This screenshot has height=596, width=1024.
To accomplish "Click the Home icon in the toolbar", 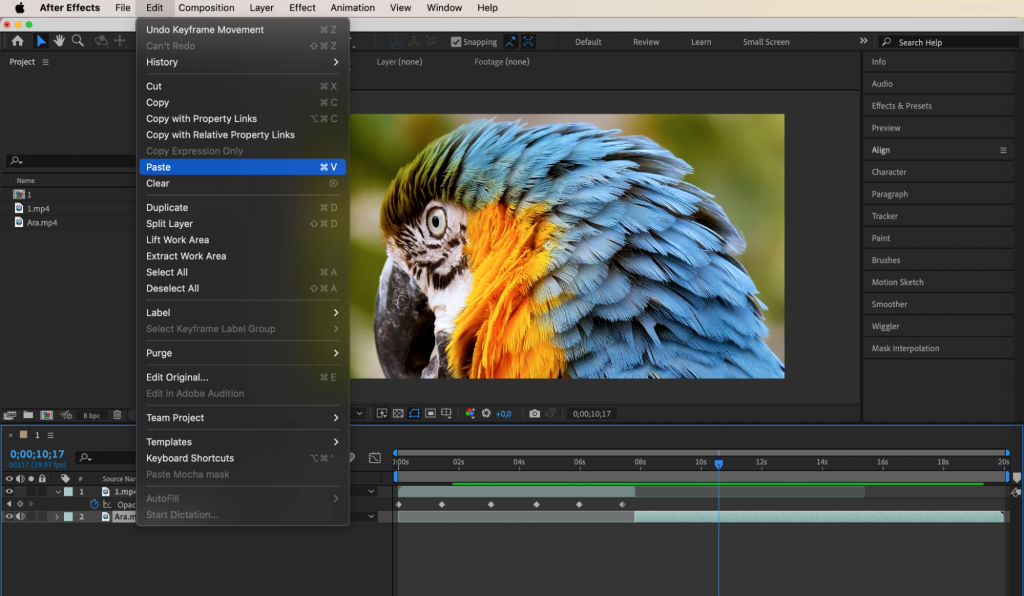I will [x=18, y=42].
